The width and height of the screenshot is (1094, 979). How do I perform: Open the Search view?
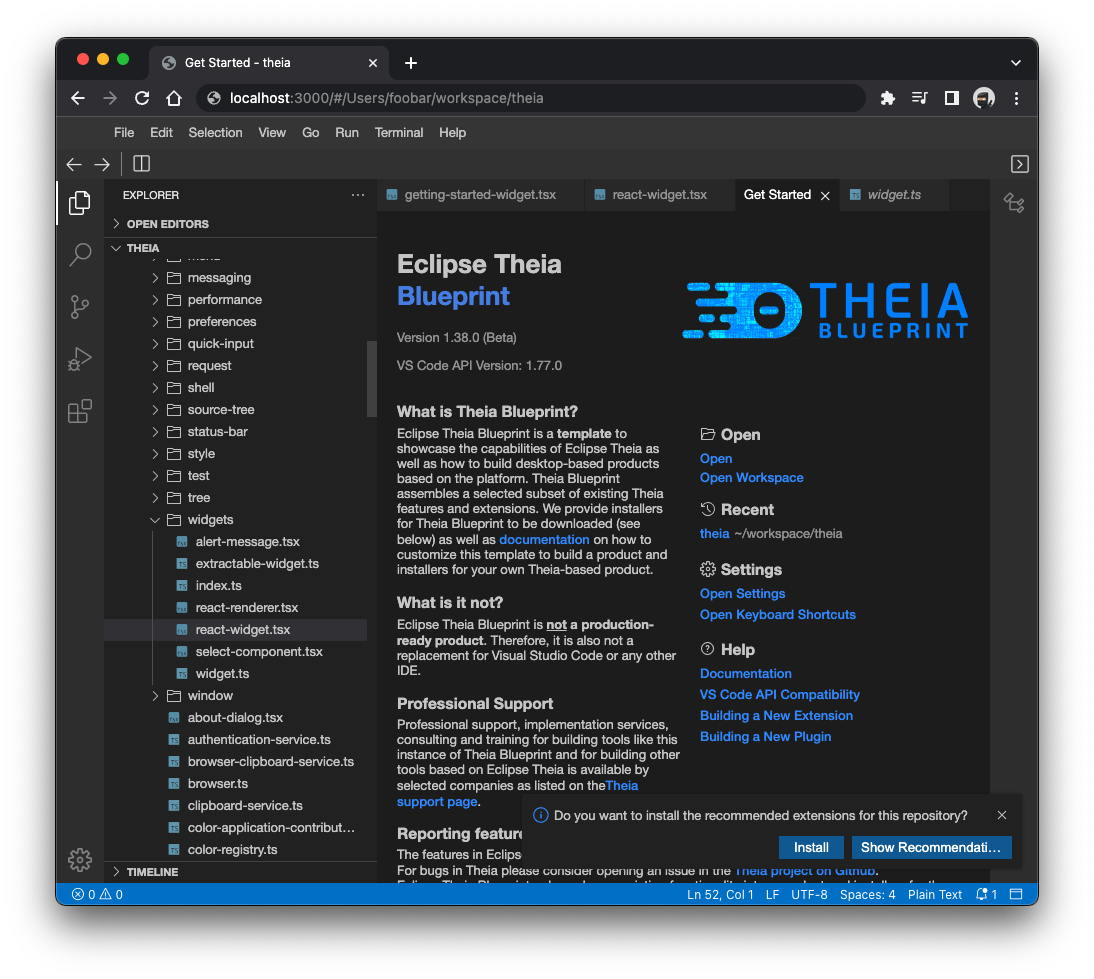coord(79,255)
